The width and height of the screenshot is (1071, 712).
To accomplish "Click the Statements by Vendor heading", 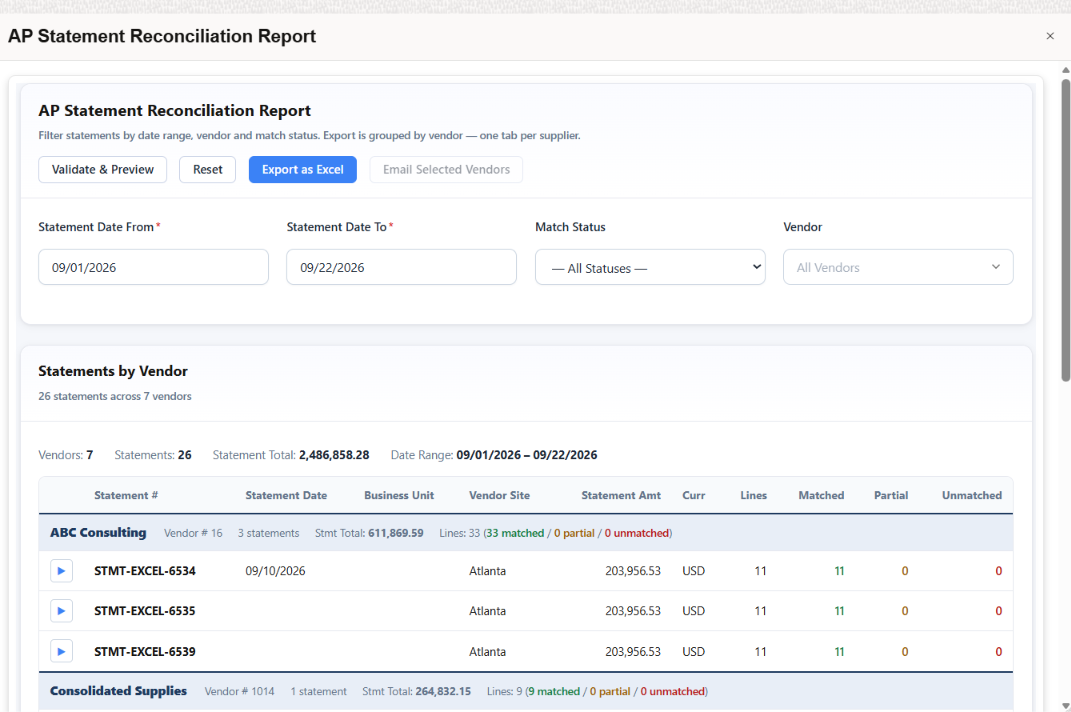I will click(x=113, y=371).
